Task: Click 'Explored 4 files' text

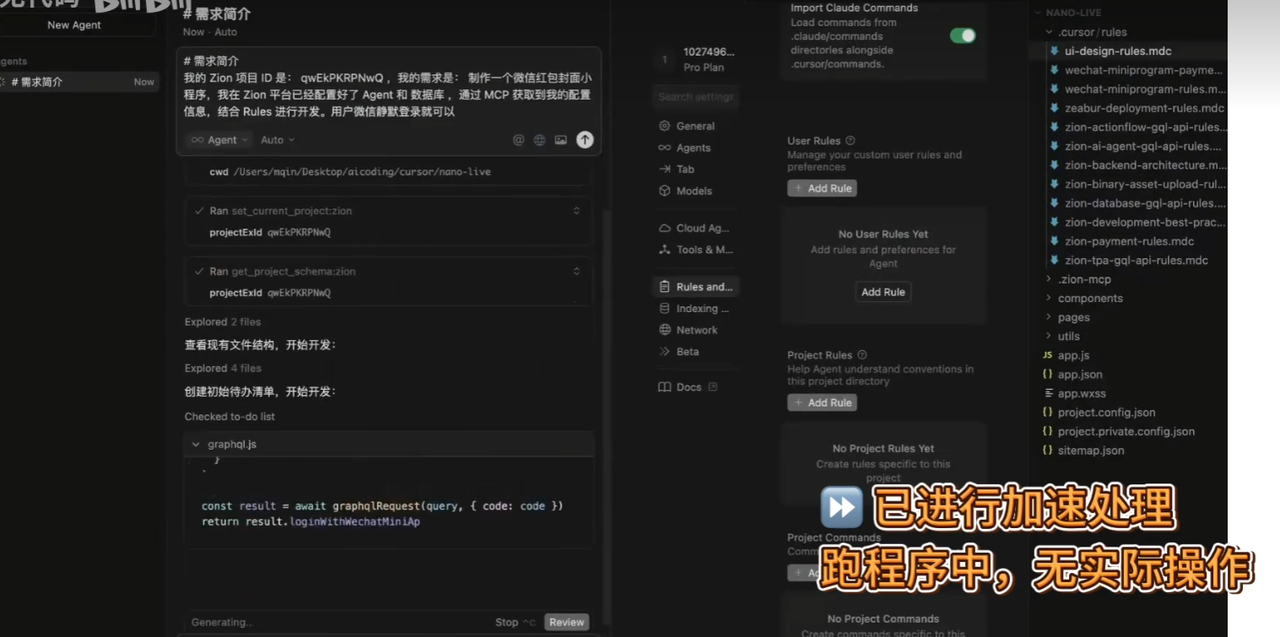Action: point(222,368)
